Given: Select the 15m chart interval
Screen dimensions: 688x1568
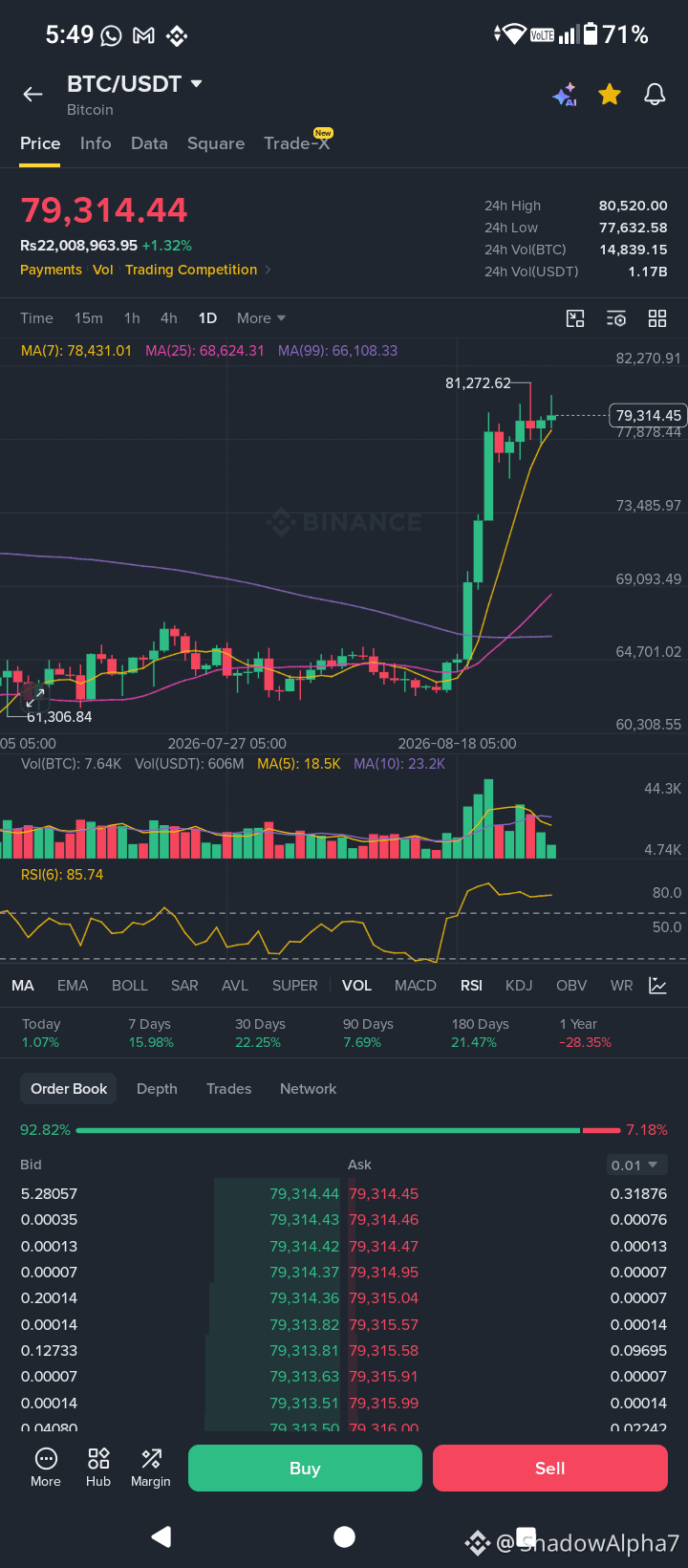Looking at the screenshot, I should point(89,318).
